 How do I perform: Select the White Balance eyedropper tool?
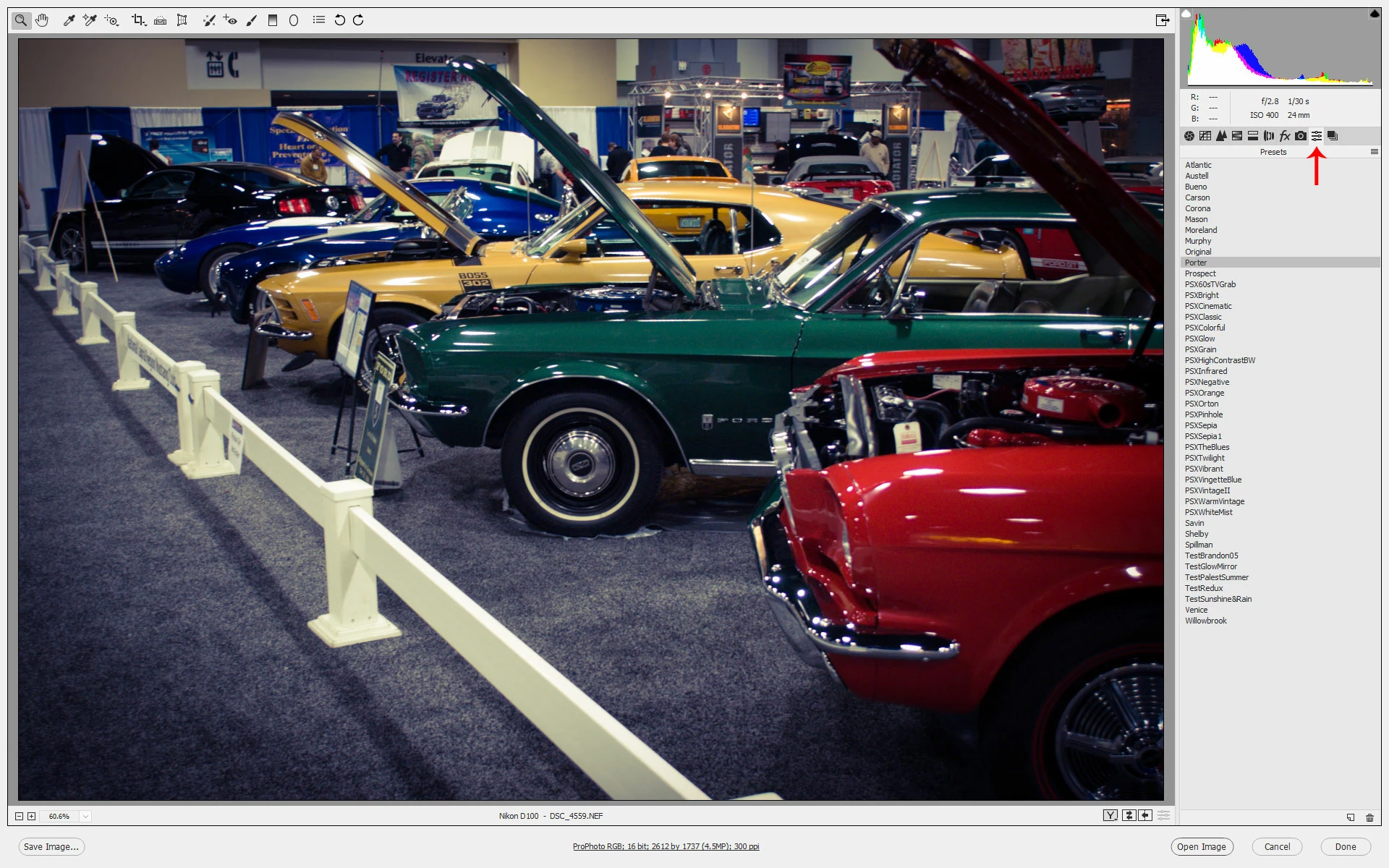(69, 20)
